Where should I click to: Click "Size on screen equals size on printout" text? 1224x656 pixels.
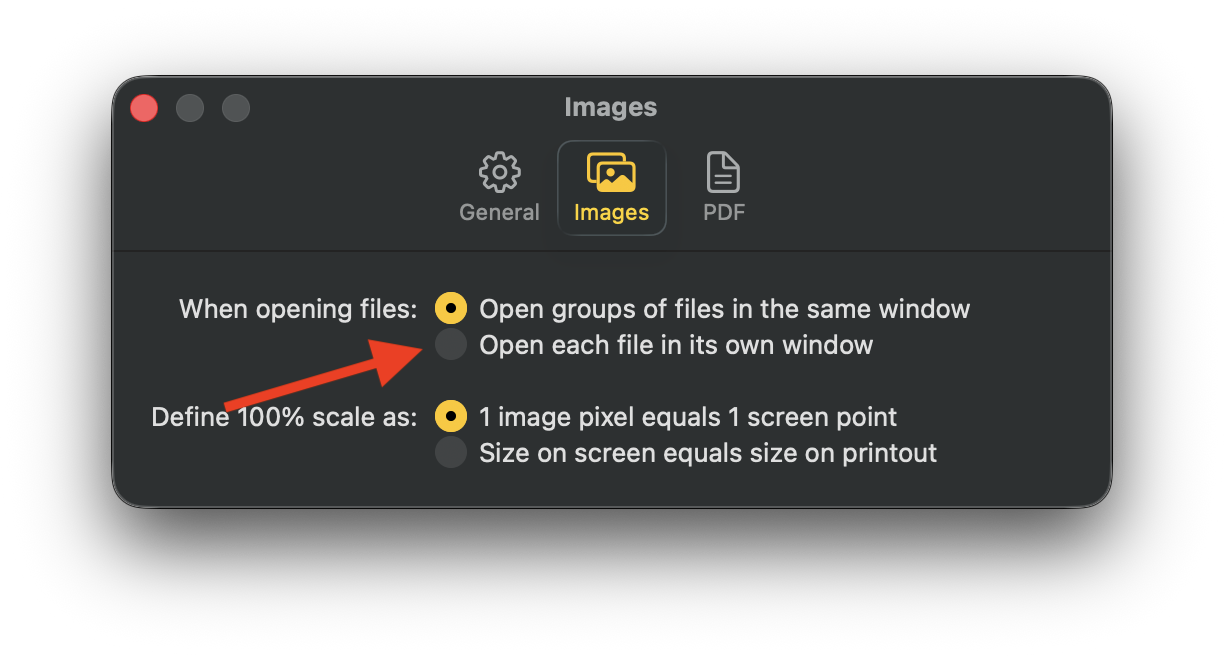[x=708, y=454]
